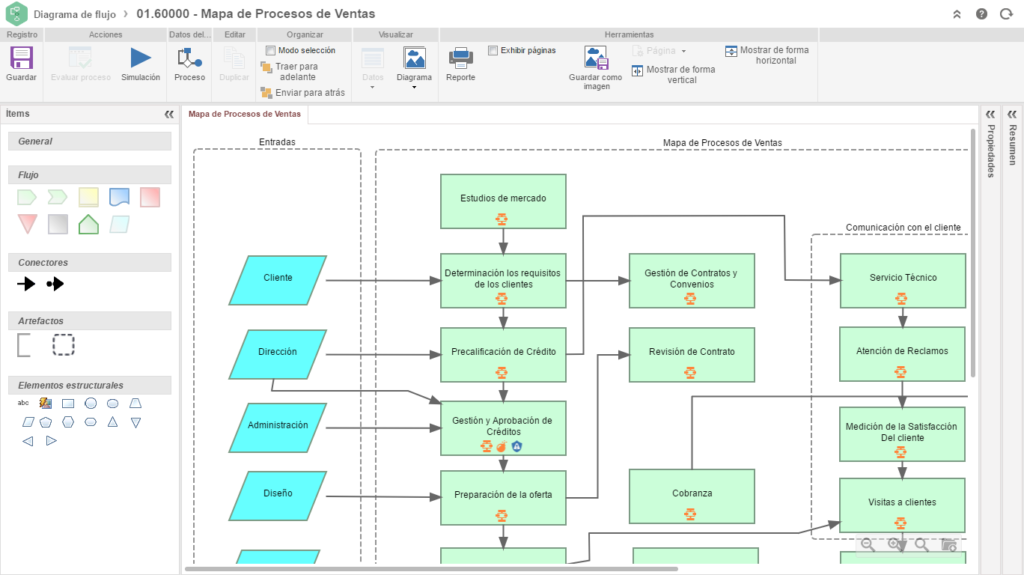
Task: Select Mapa de Procesos de Ventas tab
Action: [244, 114]
